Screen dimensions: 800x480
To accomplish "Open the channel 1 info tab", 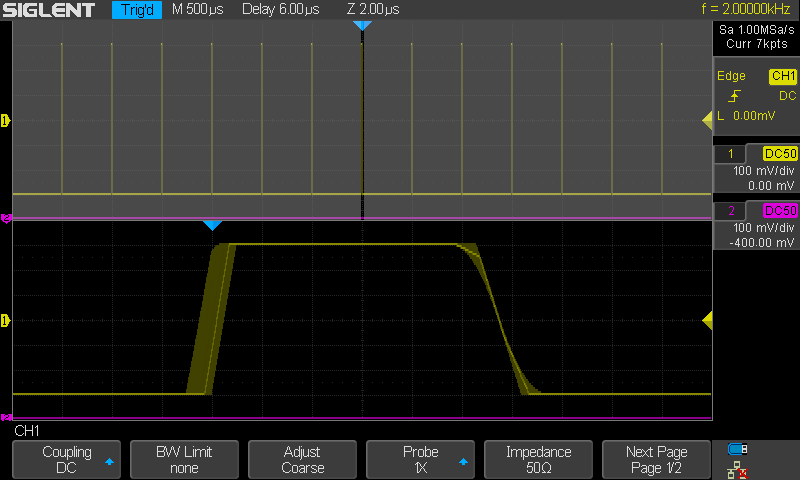I will point(730,154).
